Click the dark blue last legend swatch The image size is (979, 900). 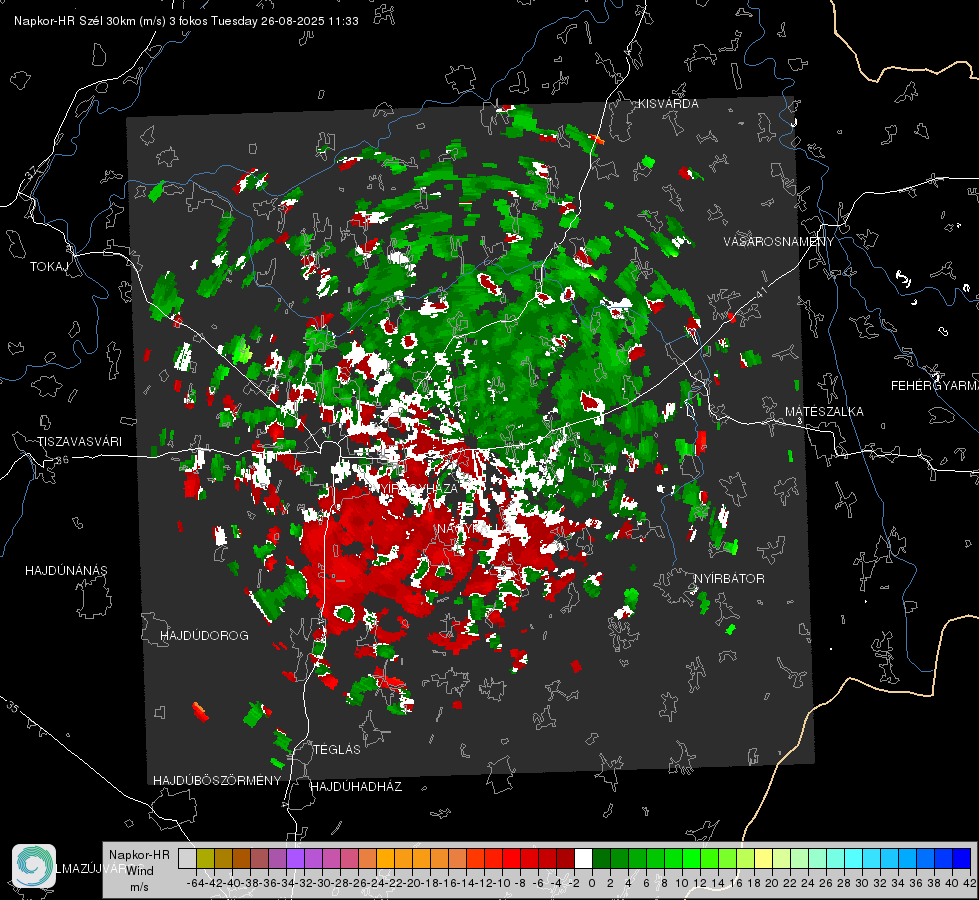pos(962,858)
